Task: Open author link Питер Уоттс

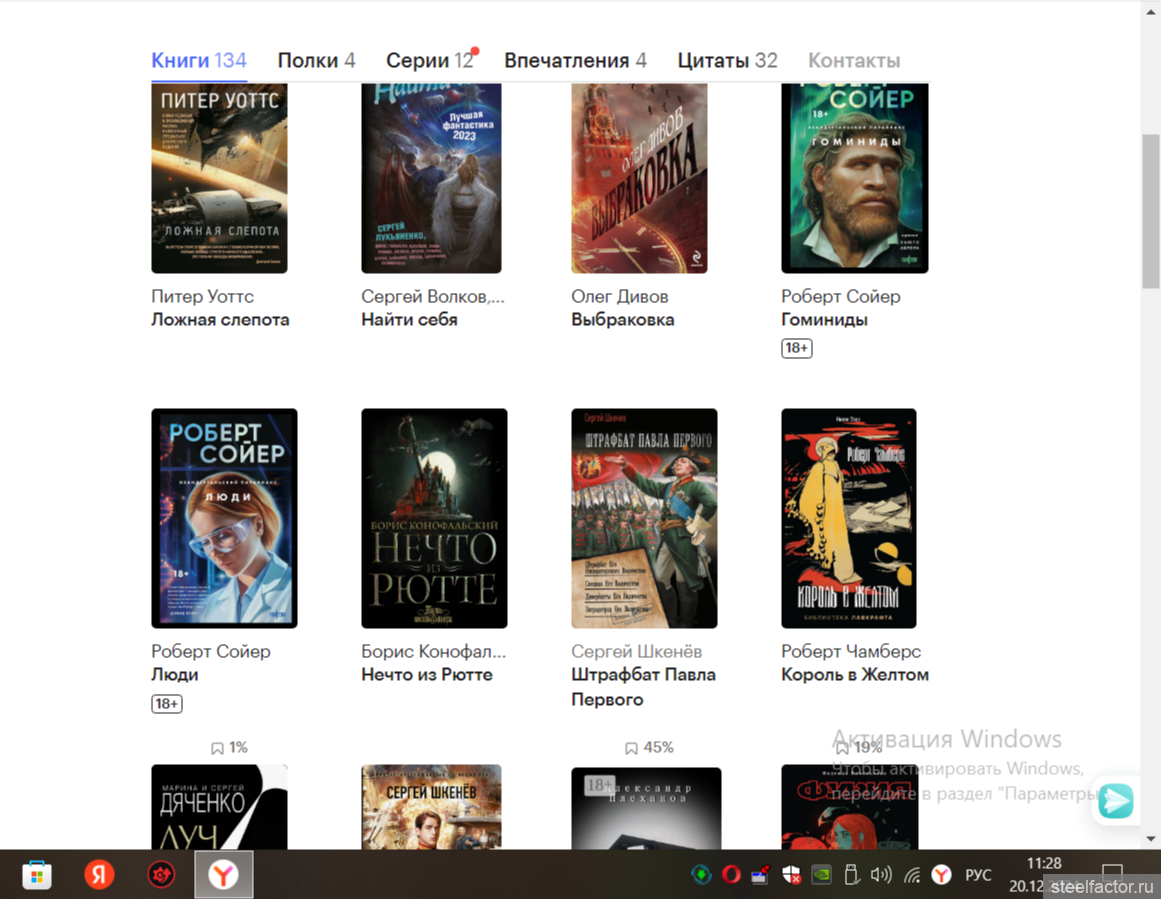Action: click(x=202, y=296)
